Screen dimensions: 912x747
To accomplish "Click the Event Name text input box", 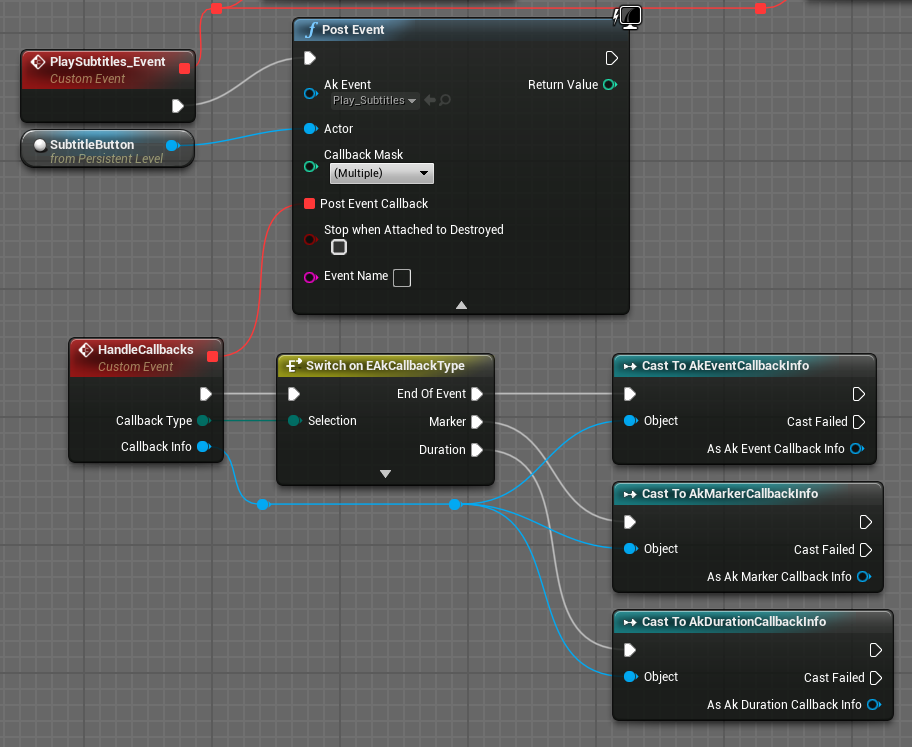I will point(401,277).
